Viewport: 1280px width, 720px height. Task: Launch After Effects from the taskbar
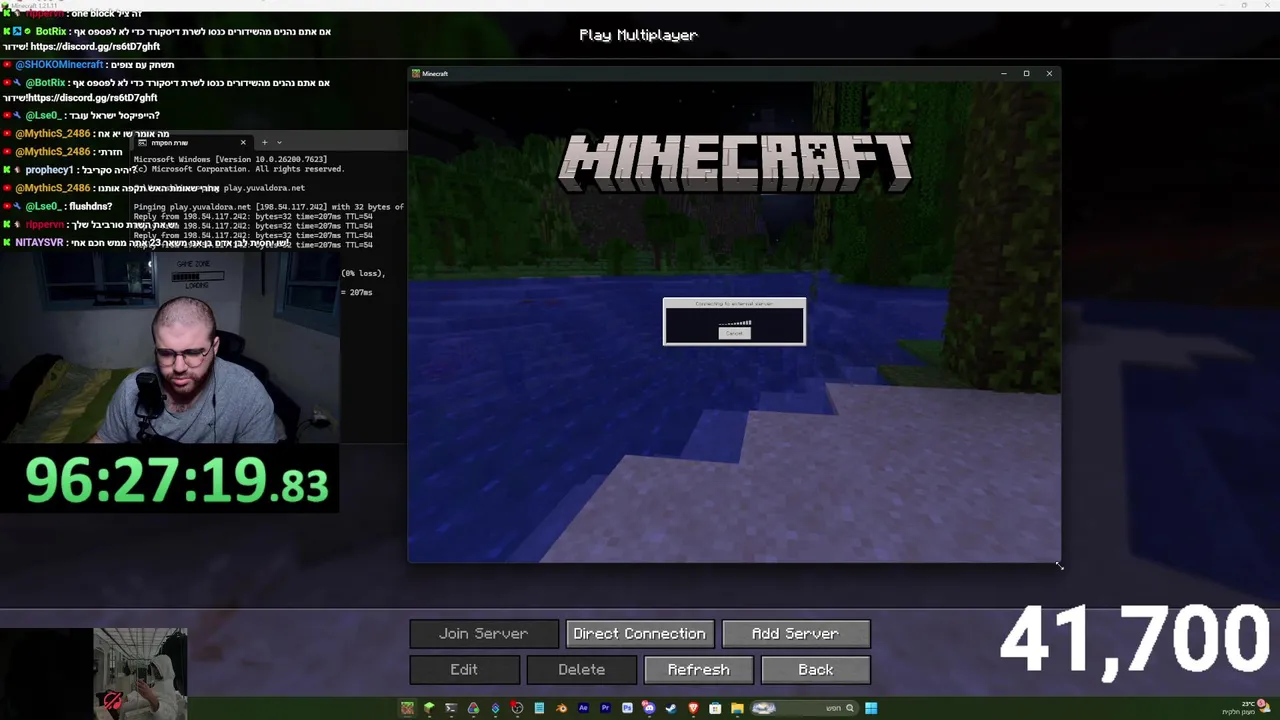point(583,708)
